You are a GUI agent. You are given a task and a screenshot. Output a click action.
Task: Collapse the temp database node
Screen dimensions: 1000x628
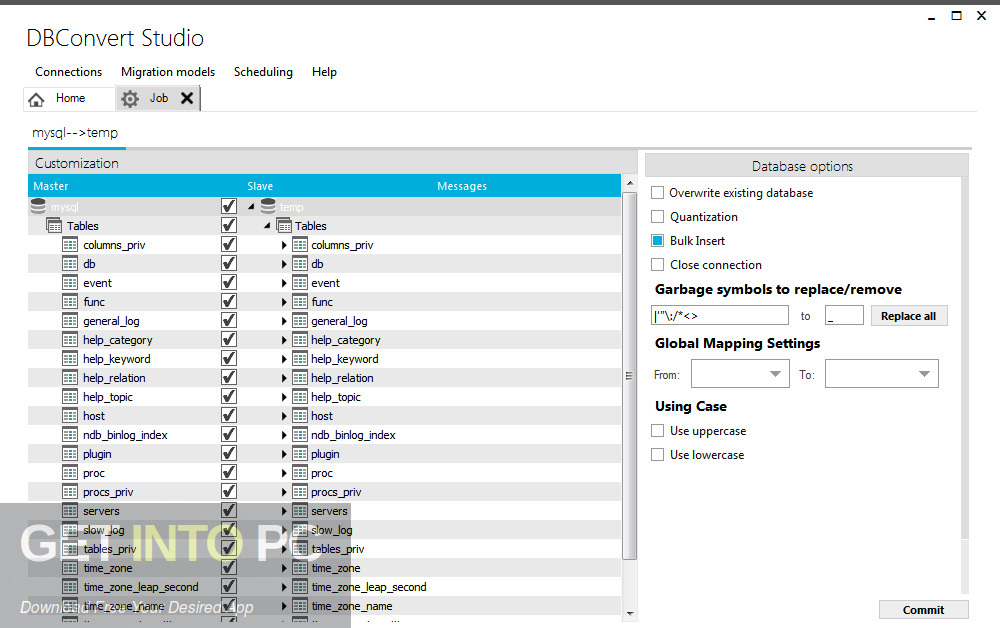coord(251,207)
